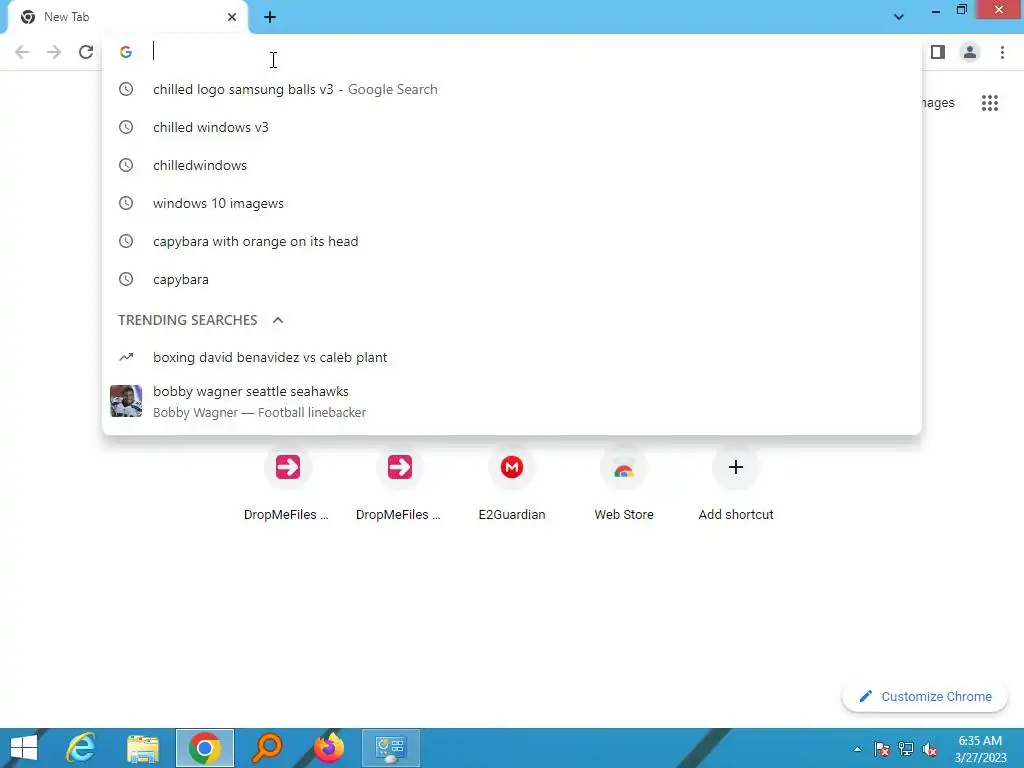Toggle the side panel icon
This screenshot has height=768, width=1024.
coord(938,52)
